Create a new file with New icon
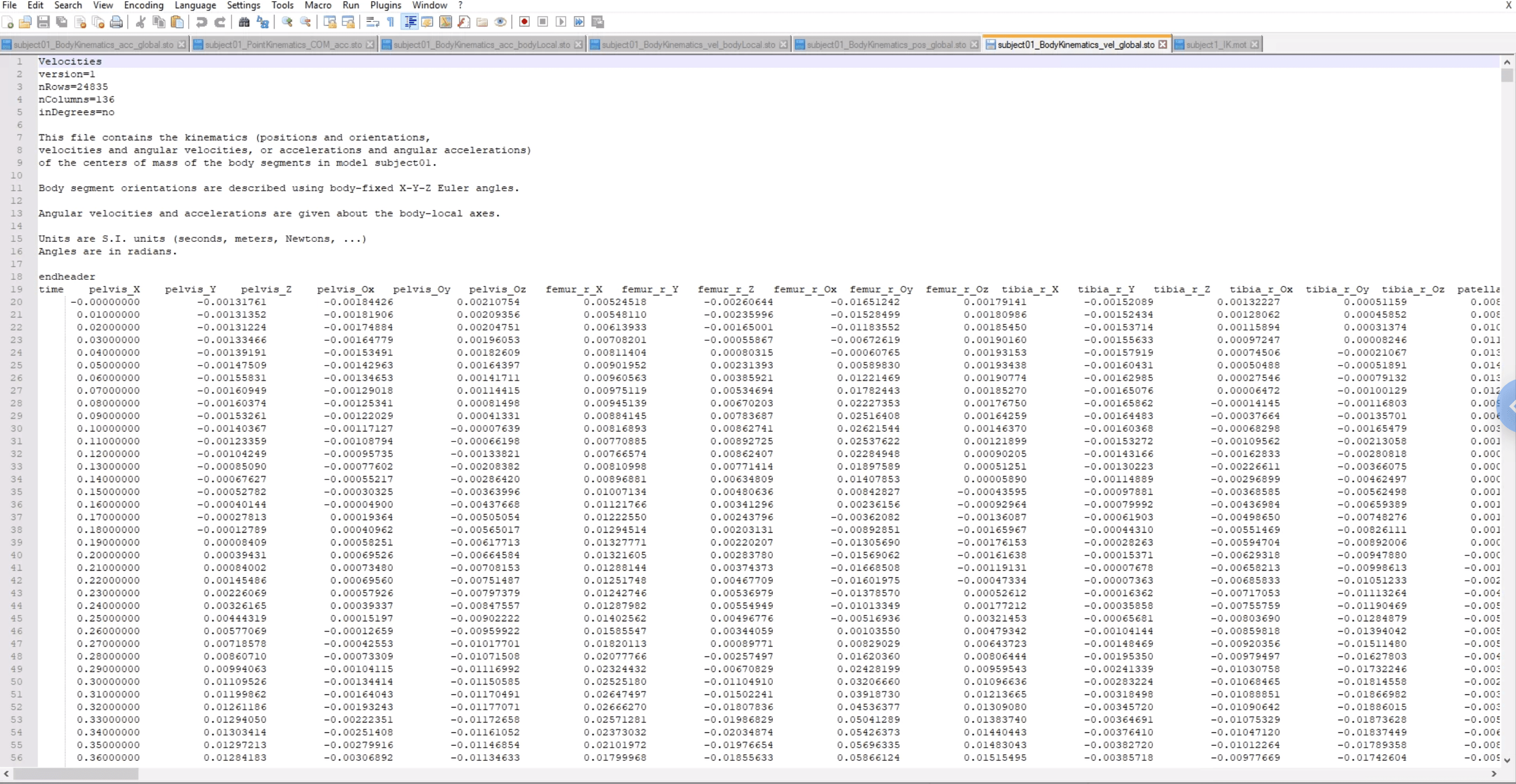This screenshot has height=784, width=1516. tap(8, 23)
